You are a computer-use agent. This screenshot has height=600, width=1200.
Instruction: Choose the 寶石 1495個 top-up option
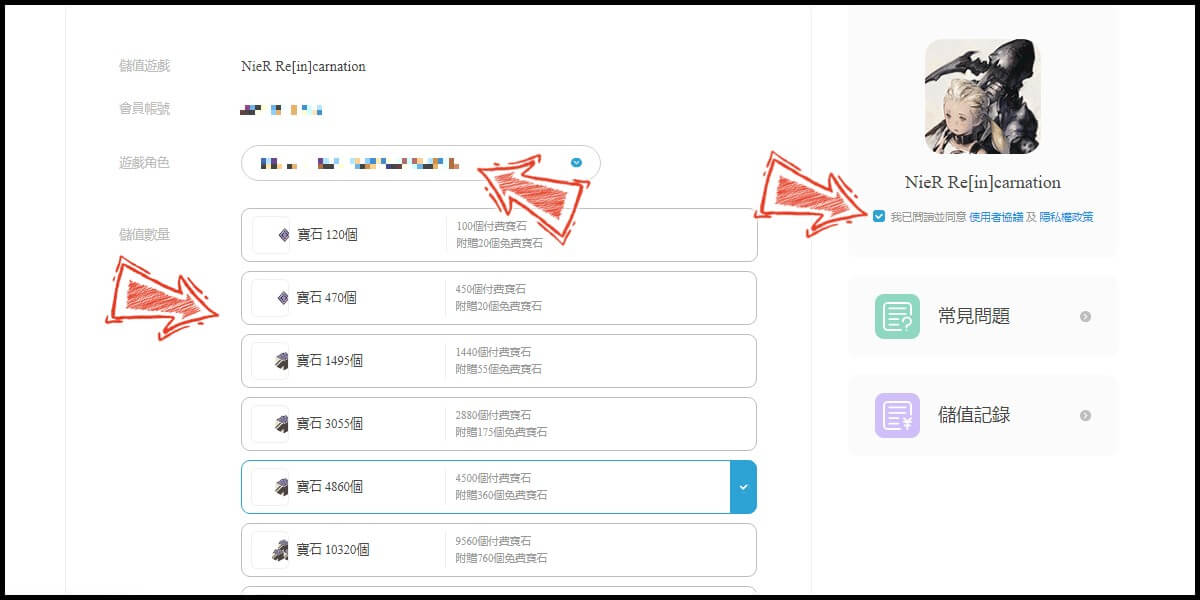[499, 361]
